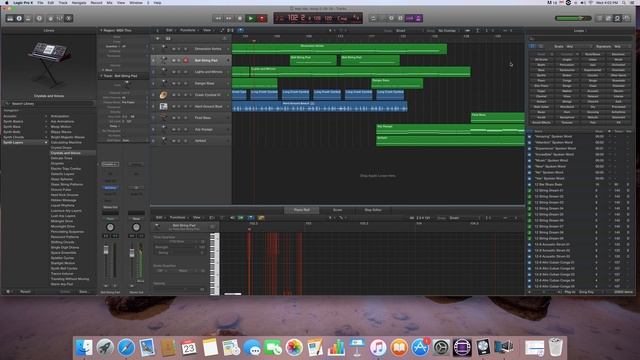The width and height of the screenshot is (640, 360).
Task: Mute the Arp Arpeggi track
Action: pyautogui.click(x=173, y=129)
